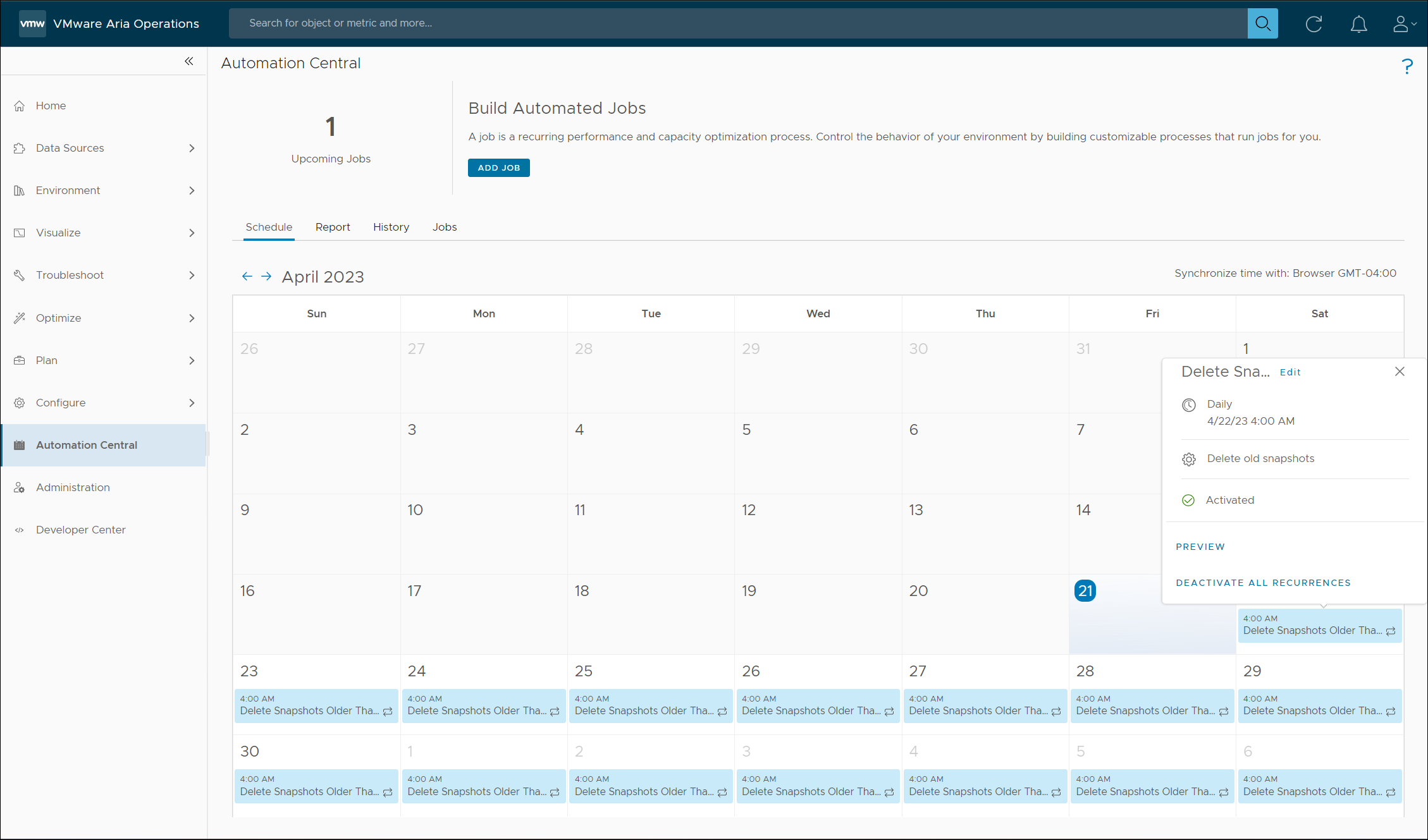Go to next month arrow
Image resolution: width=1428 pixels, height=840 pixels.
click(266, 277)
